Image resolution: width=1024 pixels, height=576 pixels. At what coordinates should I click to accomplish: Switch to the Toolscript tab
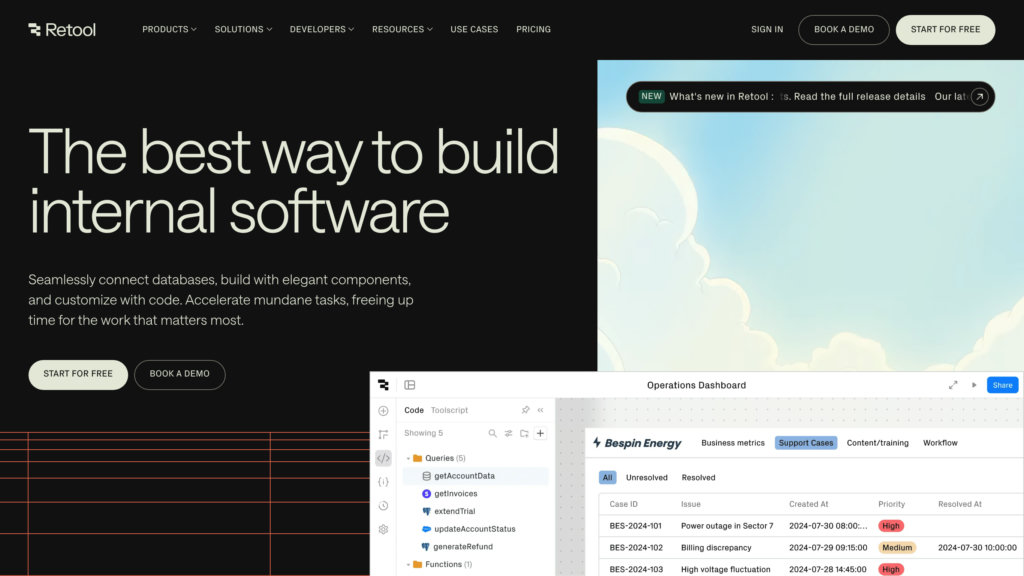[x=449, y=410]
